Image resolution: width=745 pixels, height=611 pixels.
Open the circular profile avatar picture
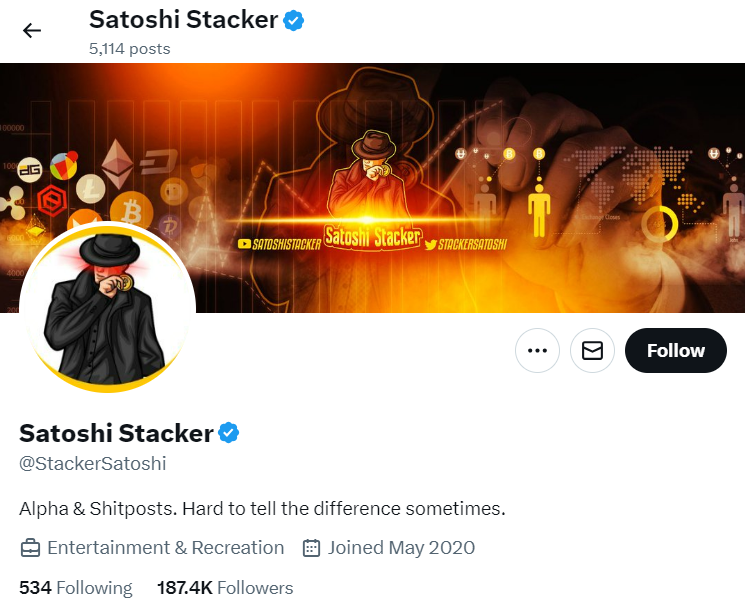107,307
